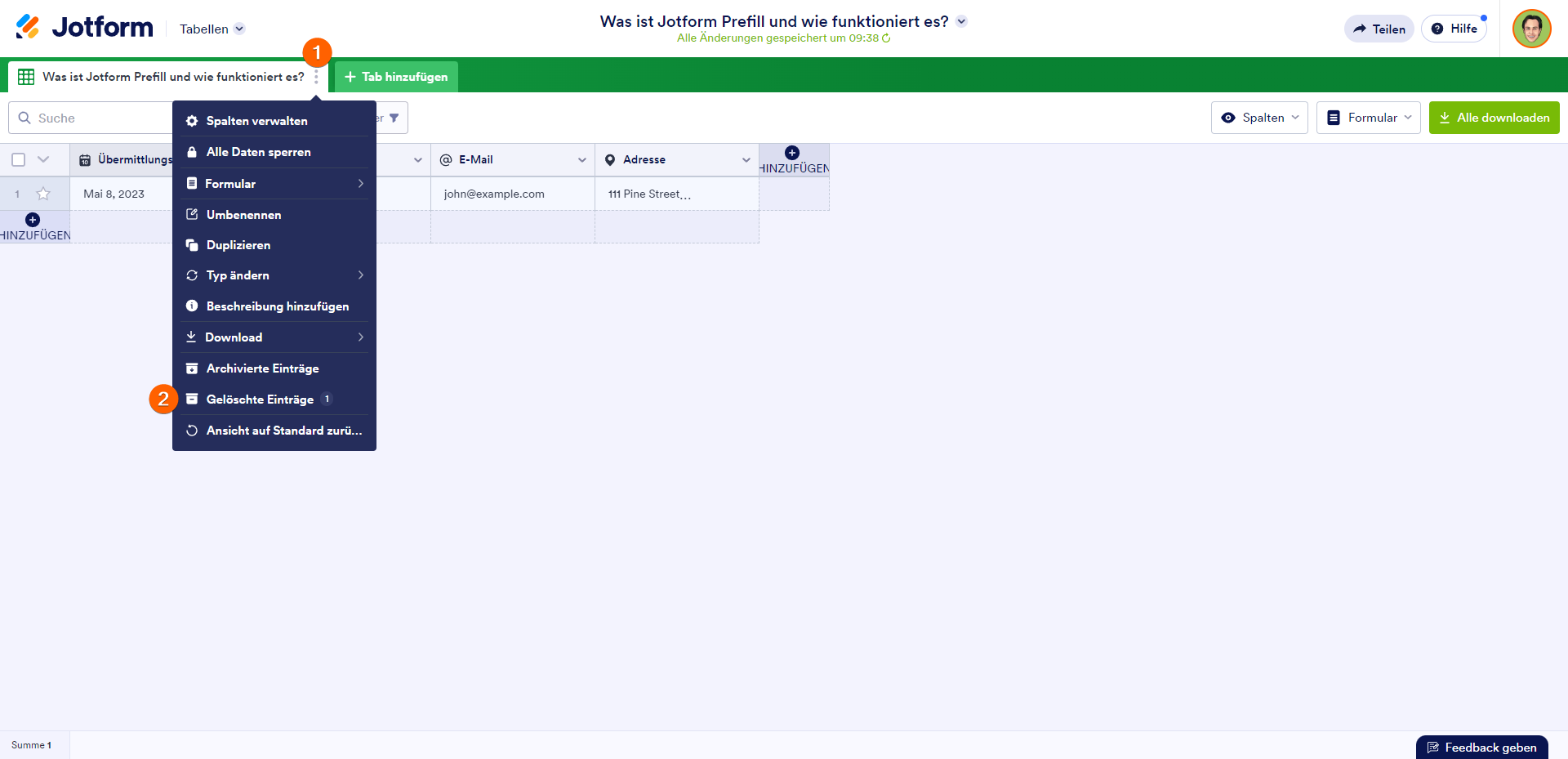This screenshot has height=759, width=1568.
Task: Click the refresh icon next to saved time
Action: coord(886,38)
